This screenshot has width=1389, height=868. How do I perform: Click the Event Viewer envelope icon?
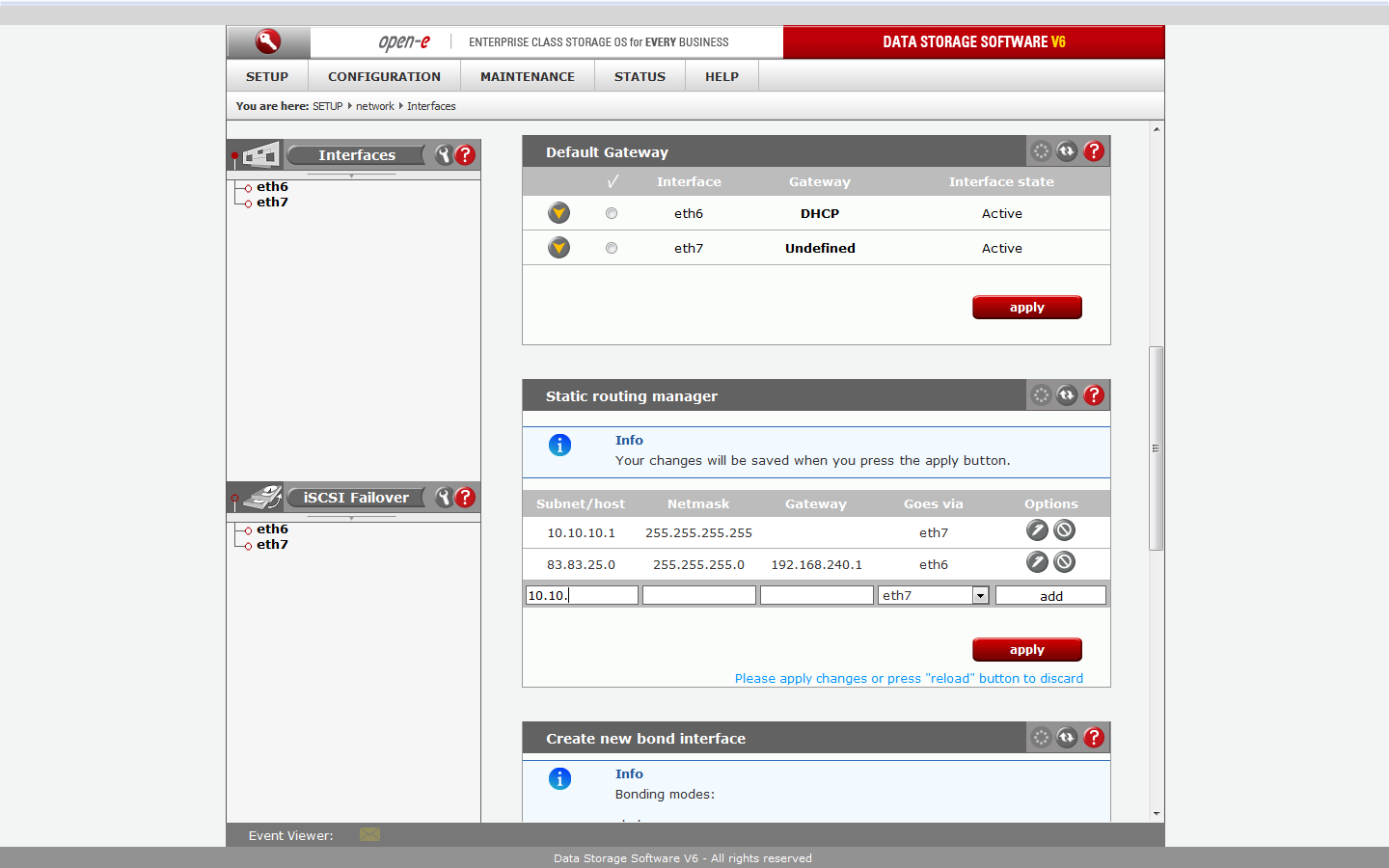[x=369, y=834]
